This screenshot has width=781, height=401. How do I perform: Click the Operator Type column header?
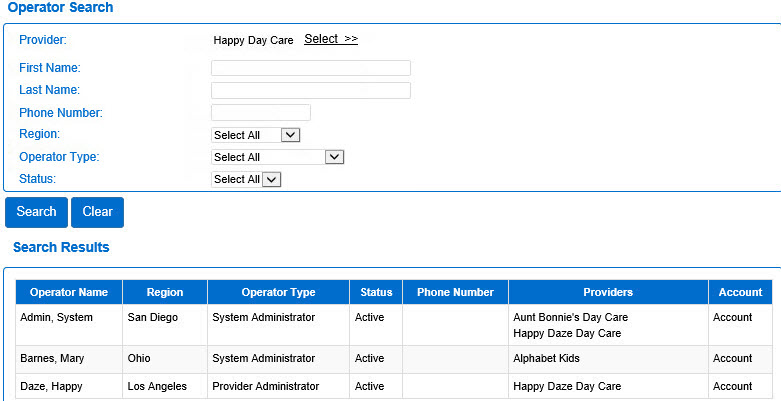(x=278, y=293)
